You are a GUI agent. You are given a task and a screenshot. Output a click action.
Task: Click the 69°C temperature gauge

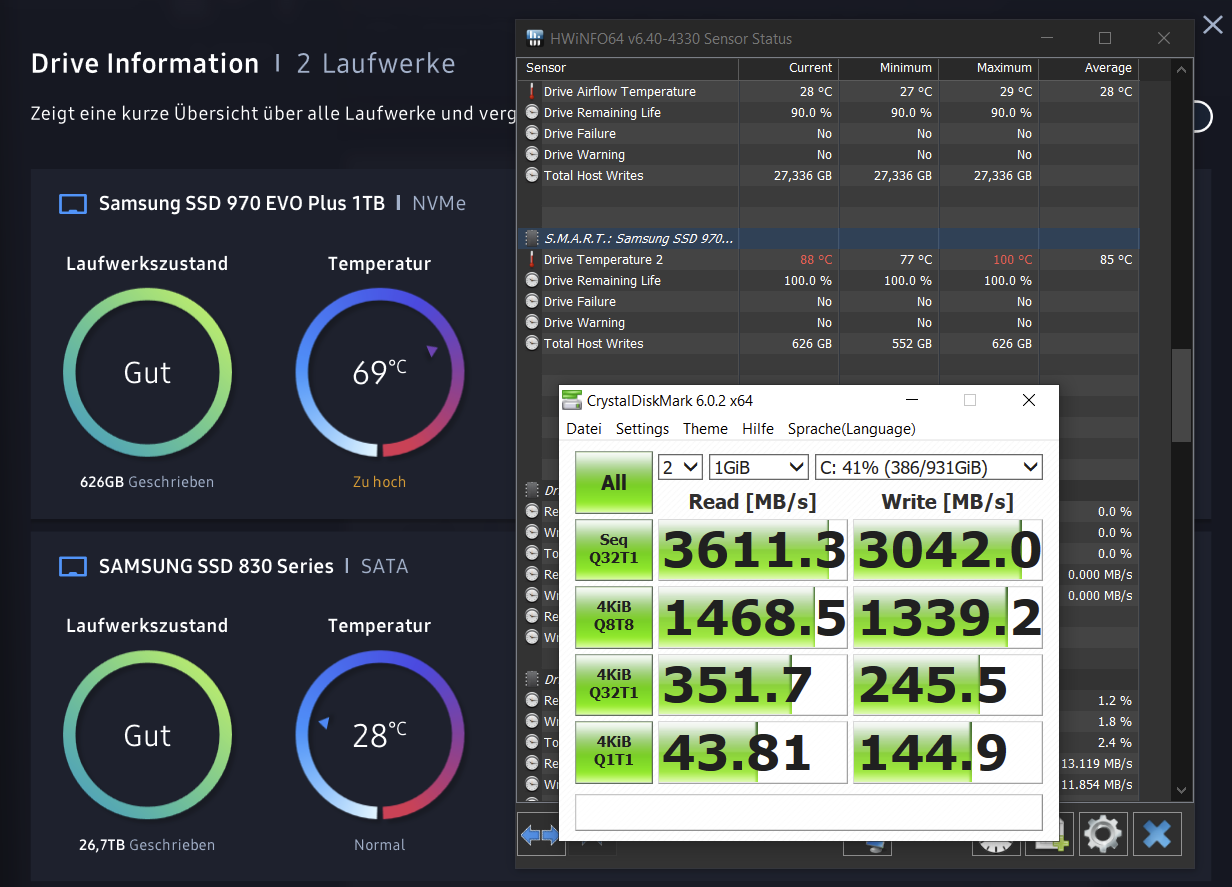point(380,373)
